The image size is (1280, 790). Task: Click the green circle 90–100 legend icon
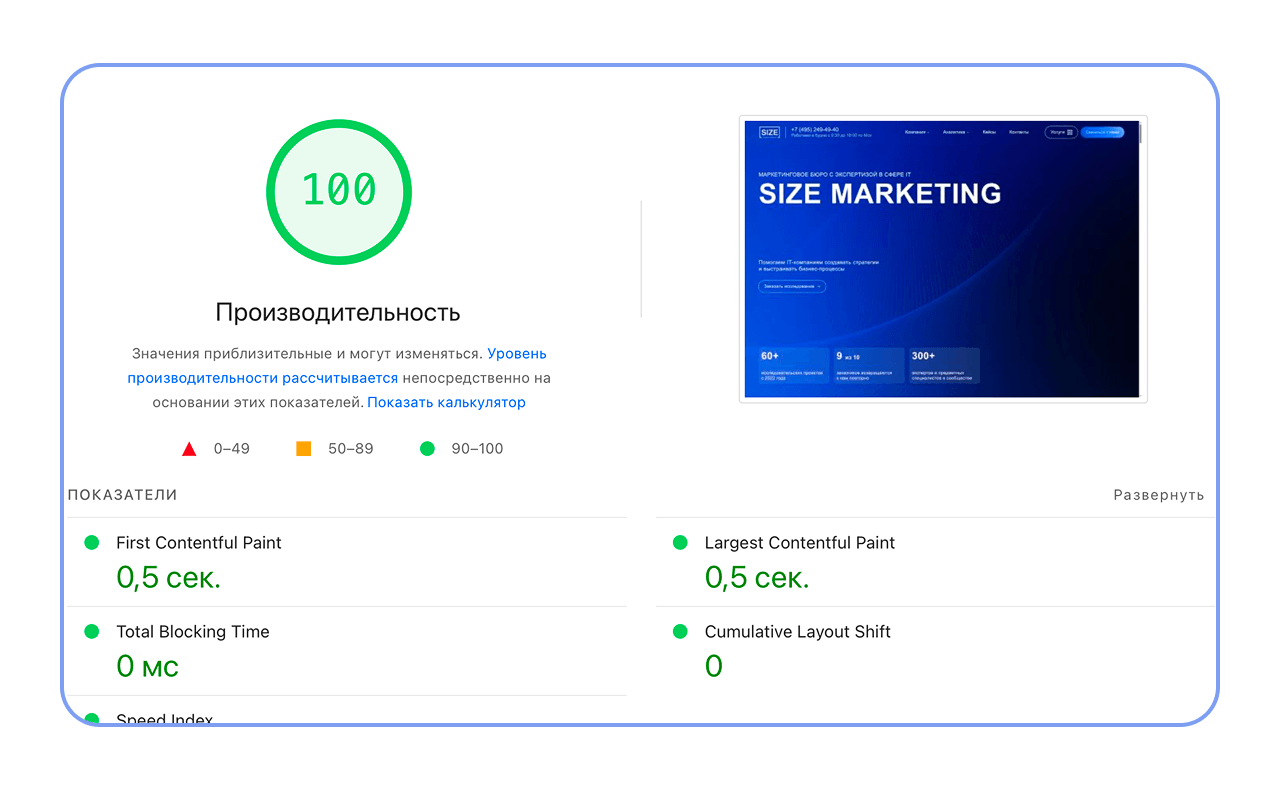click(427, 448)
